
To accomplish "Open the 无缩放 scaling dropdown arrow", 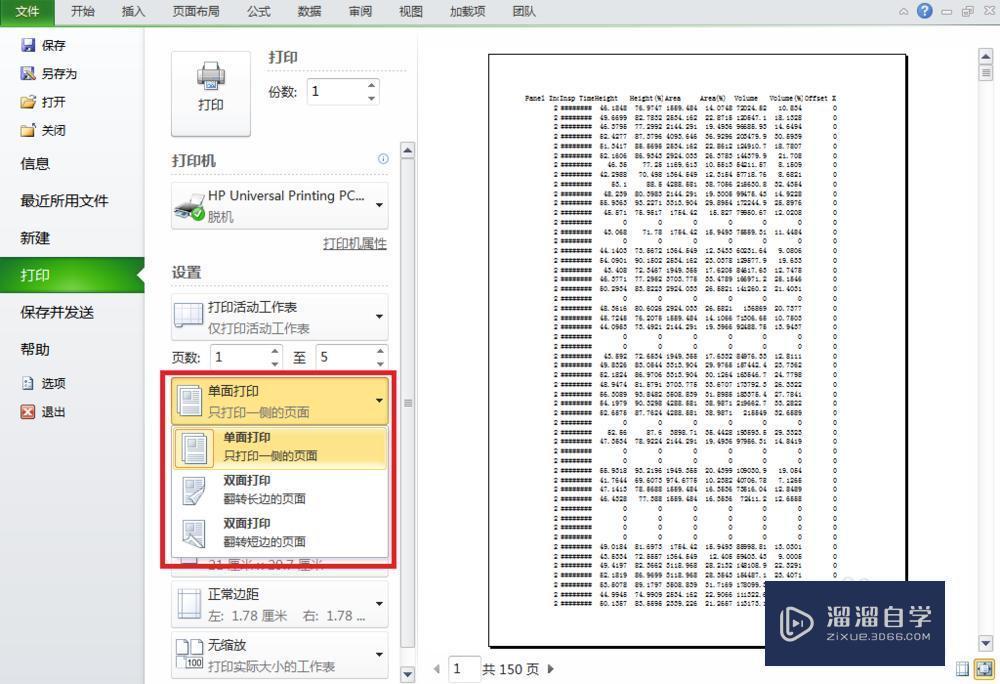I will [377, 655].
